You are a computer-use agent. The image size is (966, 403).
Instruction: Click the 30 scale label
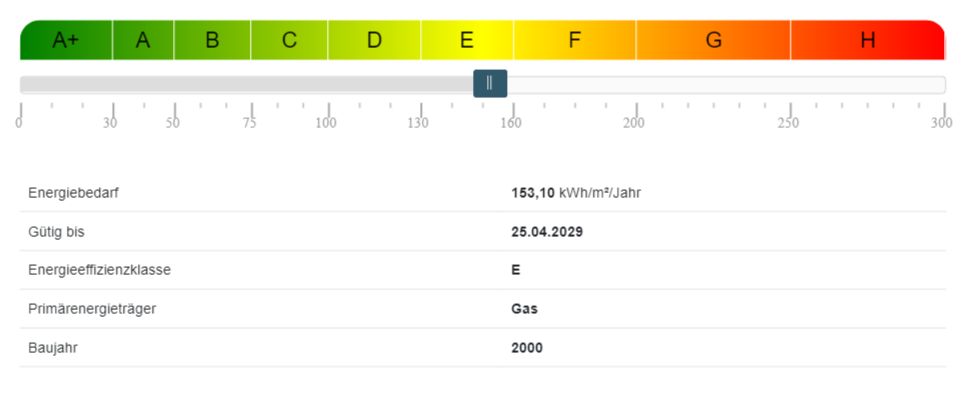(110, 123)
